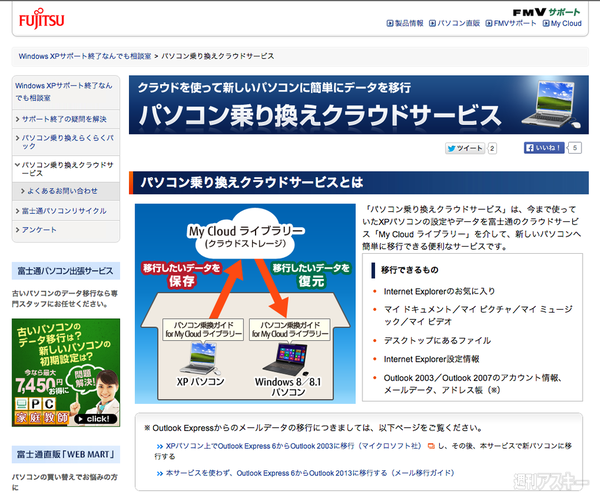Open 富士通直販「WEB MART」heading
This screenshot has height=501, width=600.
click(65, 455)
